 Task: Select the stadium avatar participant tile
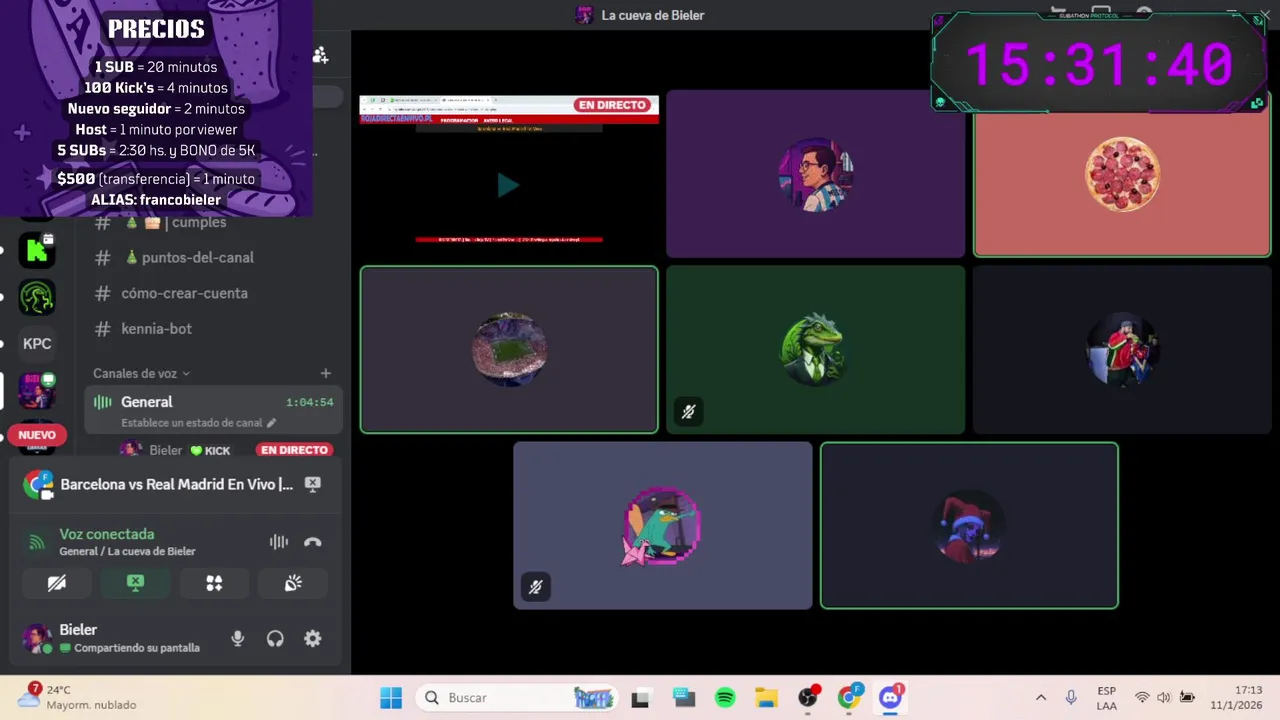pos(509,349)
